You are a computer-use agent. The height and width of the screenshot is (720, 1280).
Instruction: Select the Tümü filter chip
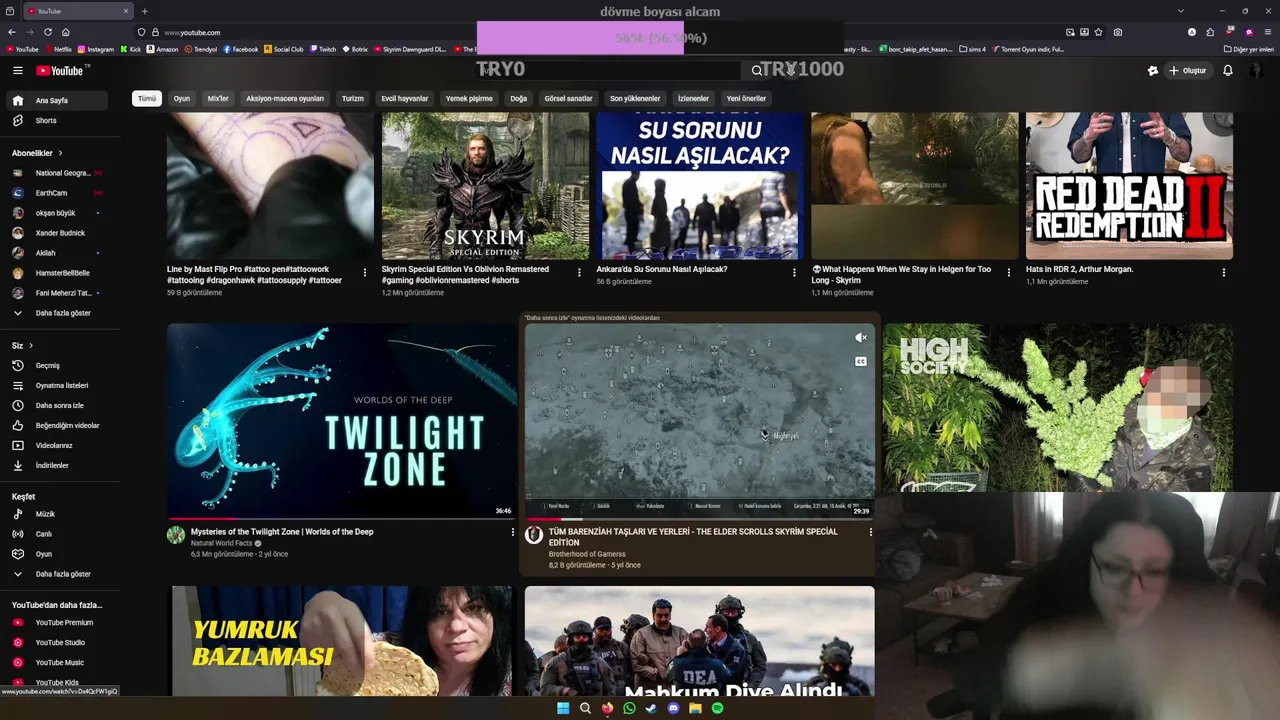[147, 99]
